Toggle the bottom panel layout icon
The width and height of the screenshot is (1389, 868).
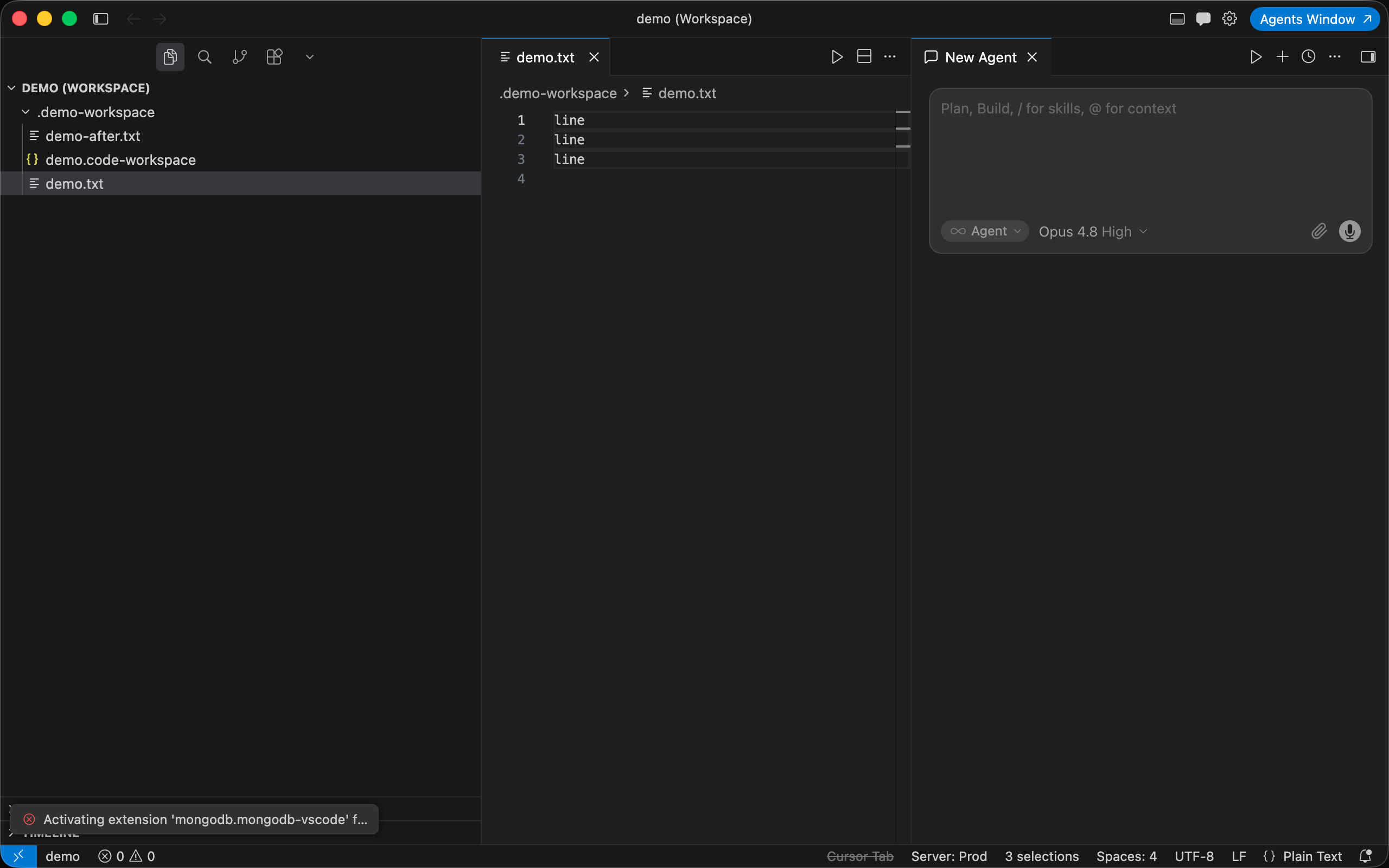point(1177,19)
